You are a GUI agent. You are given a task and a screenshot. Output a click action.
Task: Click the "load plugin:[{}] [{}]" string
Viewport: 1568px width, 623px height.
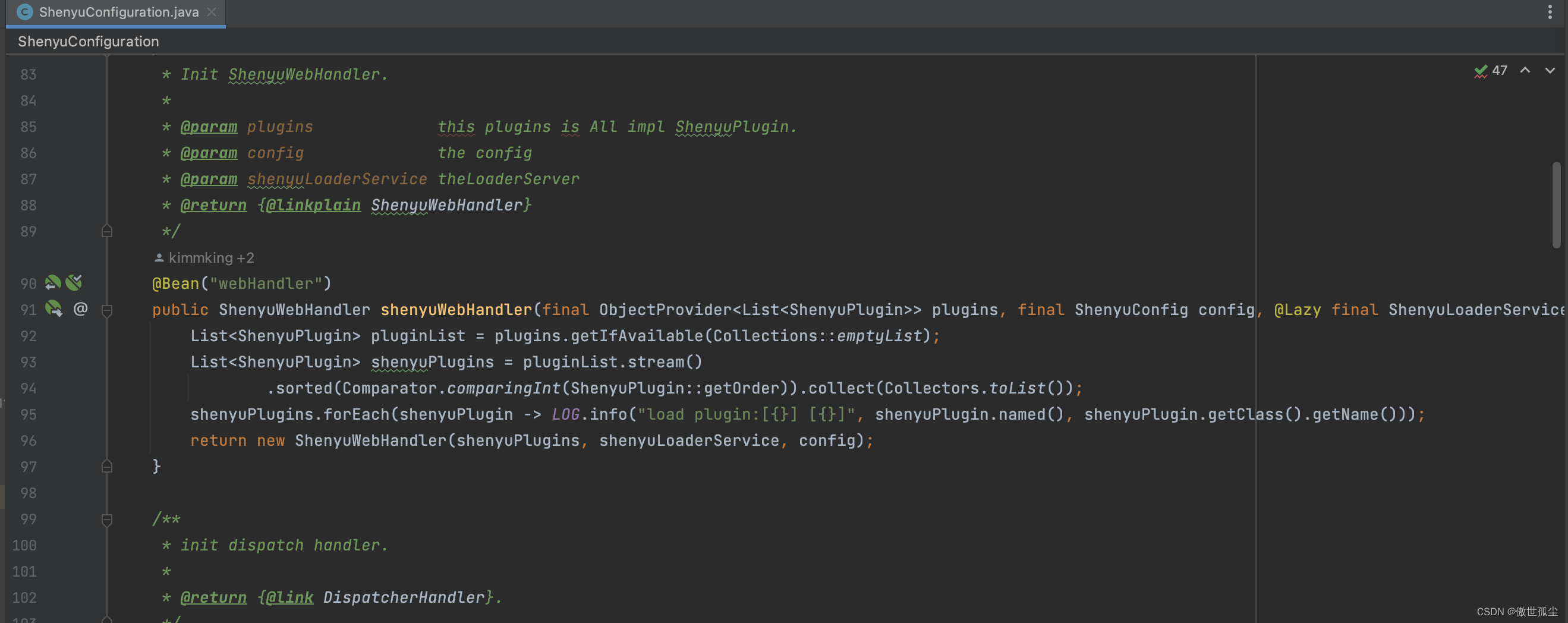(x=747, y=415)
